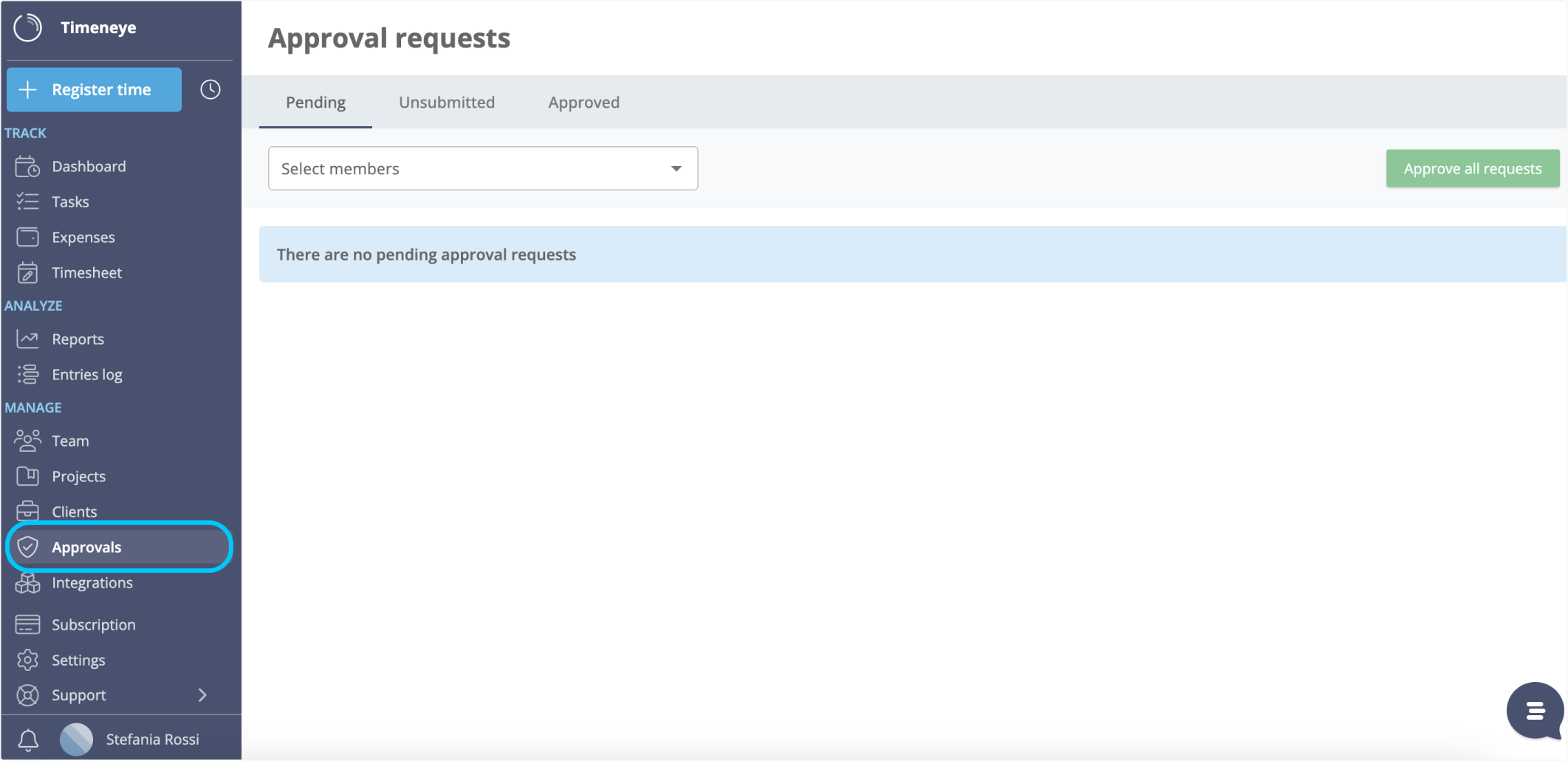Image resolution: width=1568 pixels, height=761 pixels.
Task: Click the Approve all requests button
Action: pos(1472,168)
